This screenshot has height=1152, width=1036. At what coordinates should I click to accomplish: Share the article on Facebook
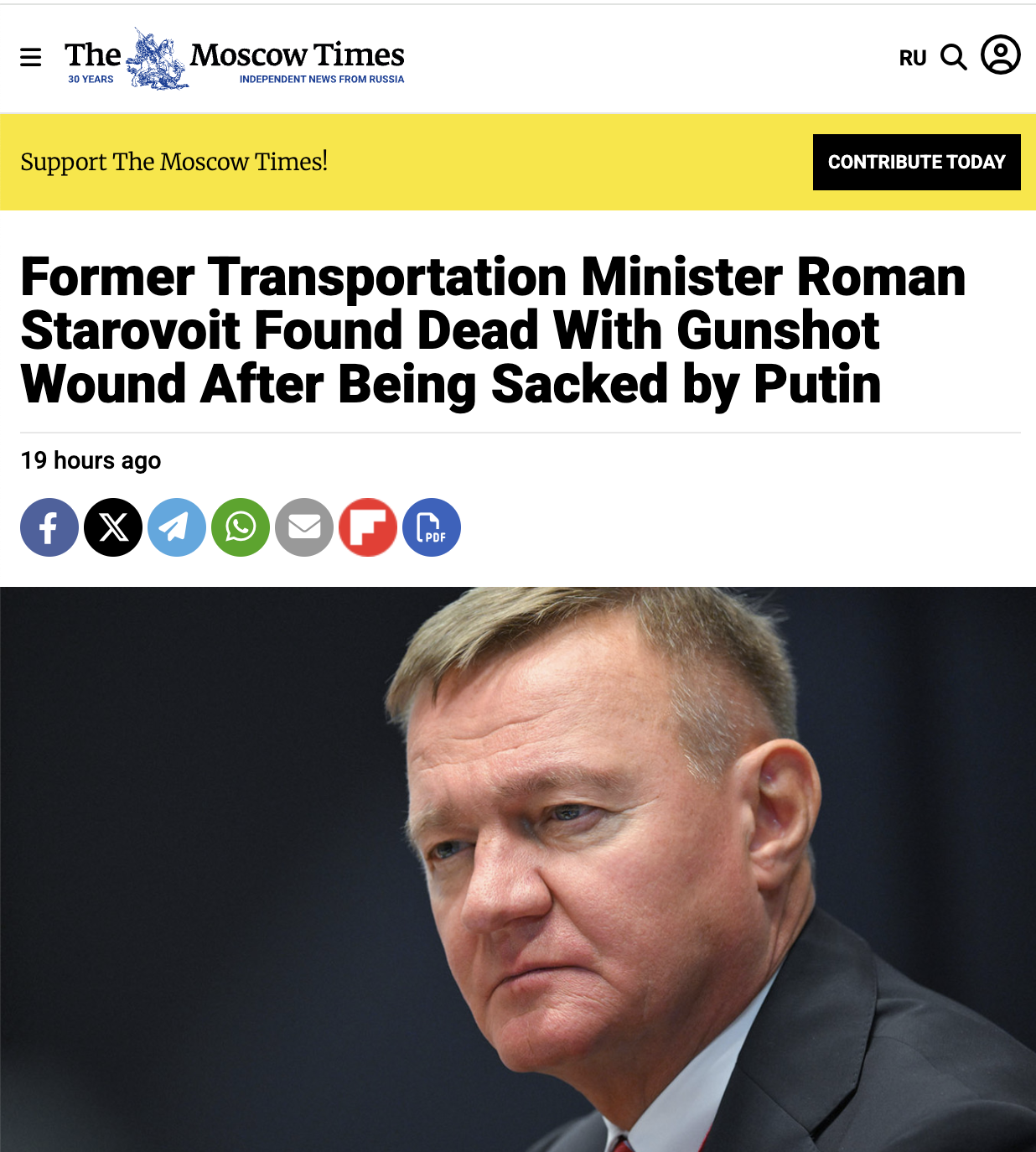pyautogui.click(x=49, y=527)
